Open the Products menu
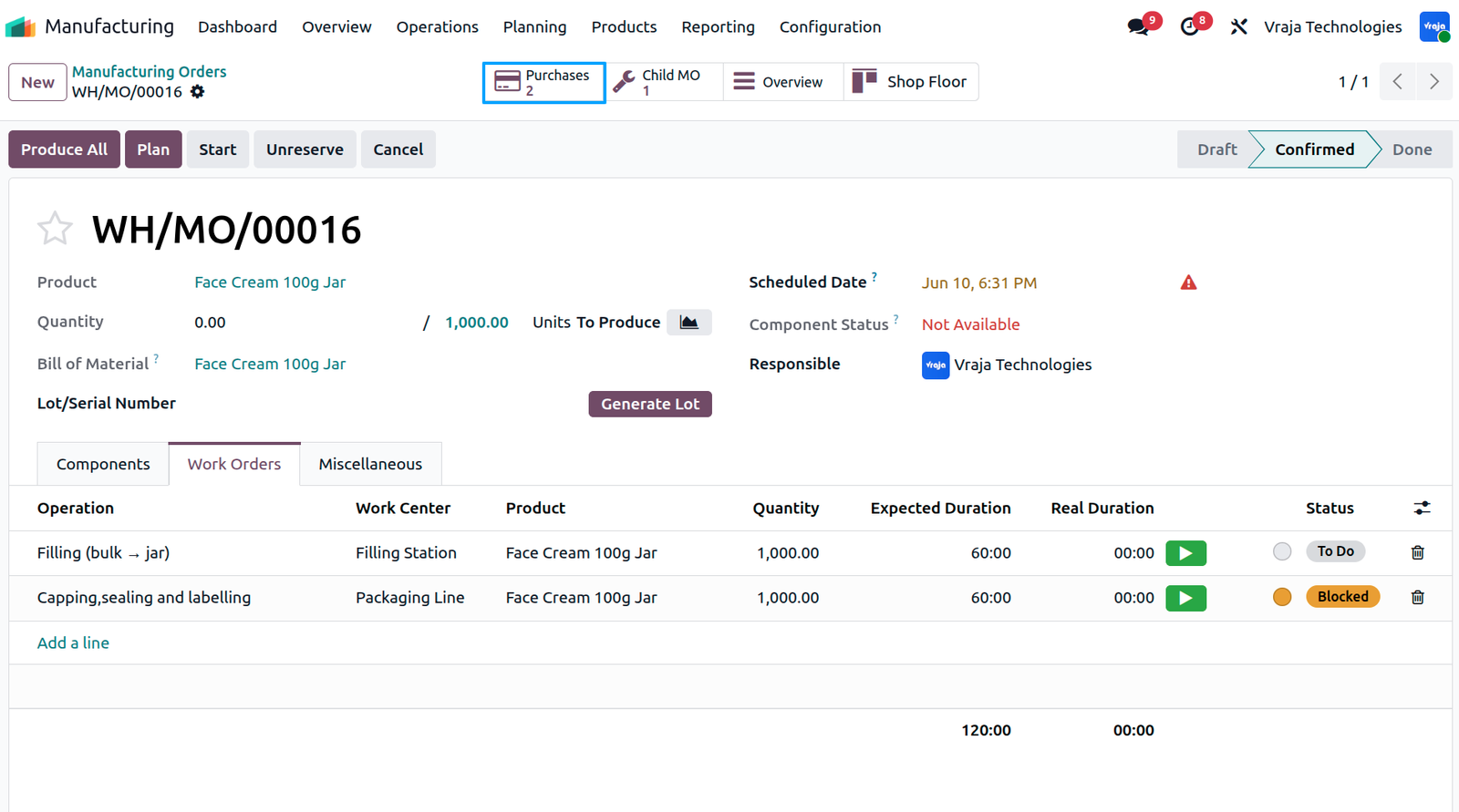The height and width of the screenshot is (812, 1459). (x=624, y=27)
